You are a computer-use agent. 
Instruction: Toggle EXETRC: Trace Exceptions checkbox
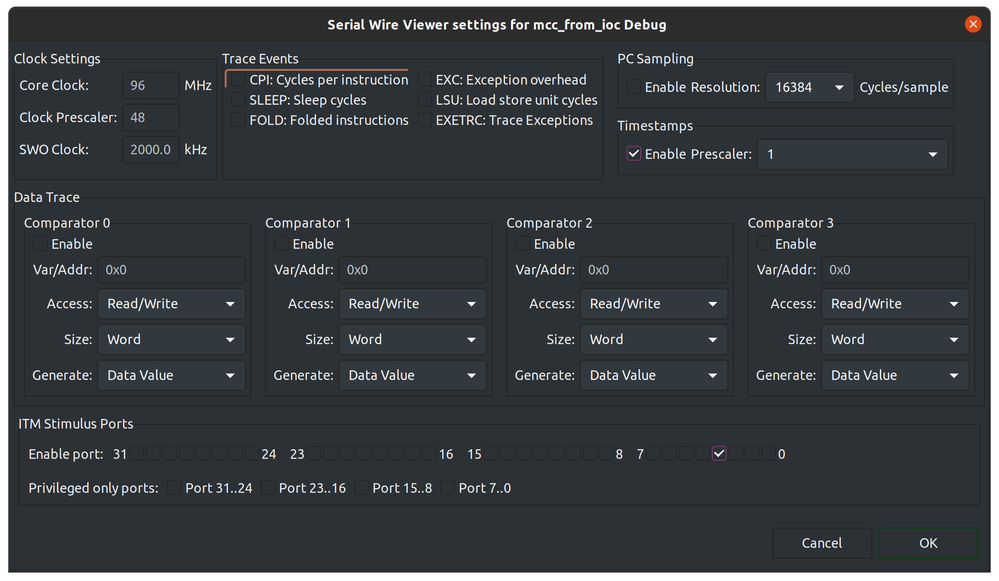(x=424, y=120)
